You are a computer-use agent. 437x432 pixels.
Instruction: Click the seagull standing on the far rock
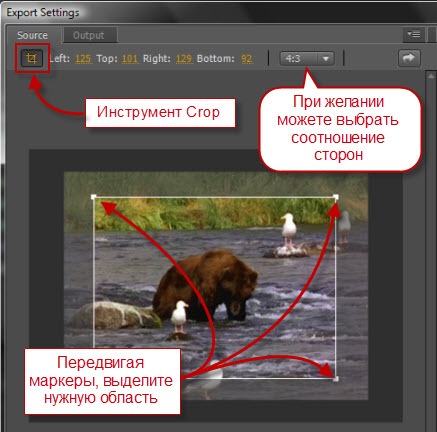point(289,230)
